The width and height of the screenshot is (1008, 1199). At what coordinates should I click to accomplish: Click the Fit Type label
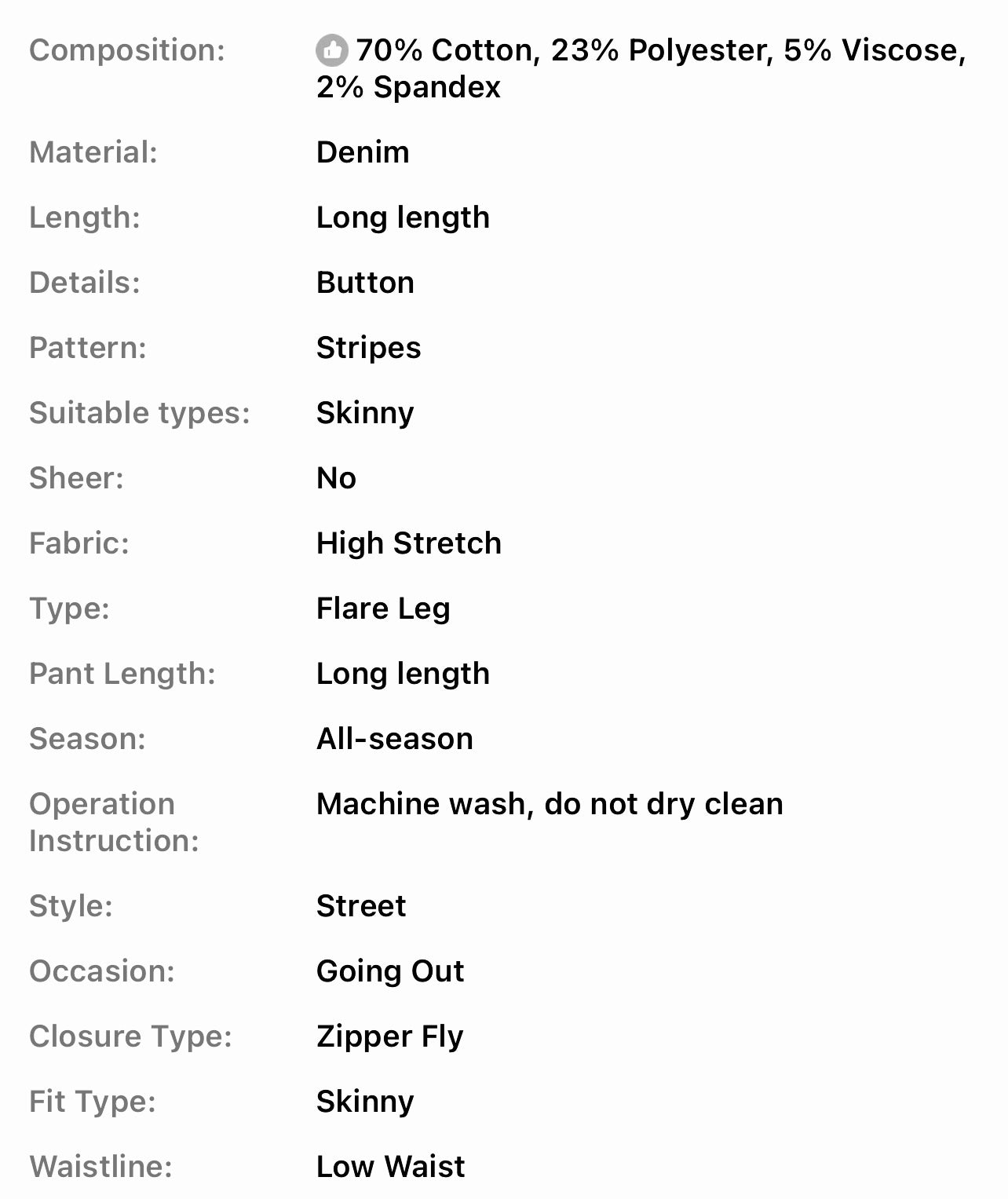click(92, 1102)
